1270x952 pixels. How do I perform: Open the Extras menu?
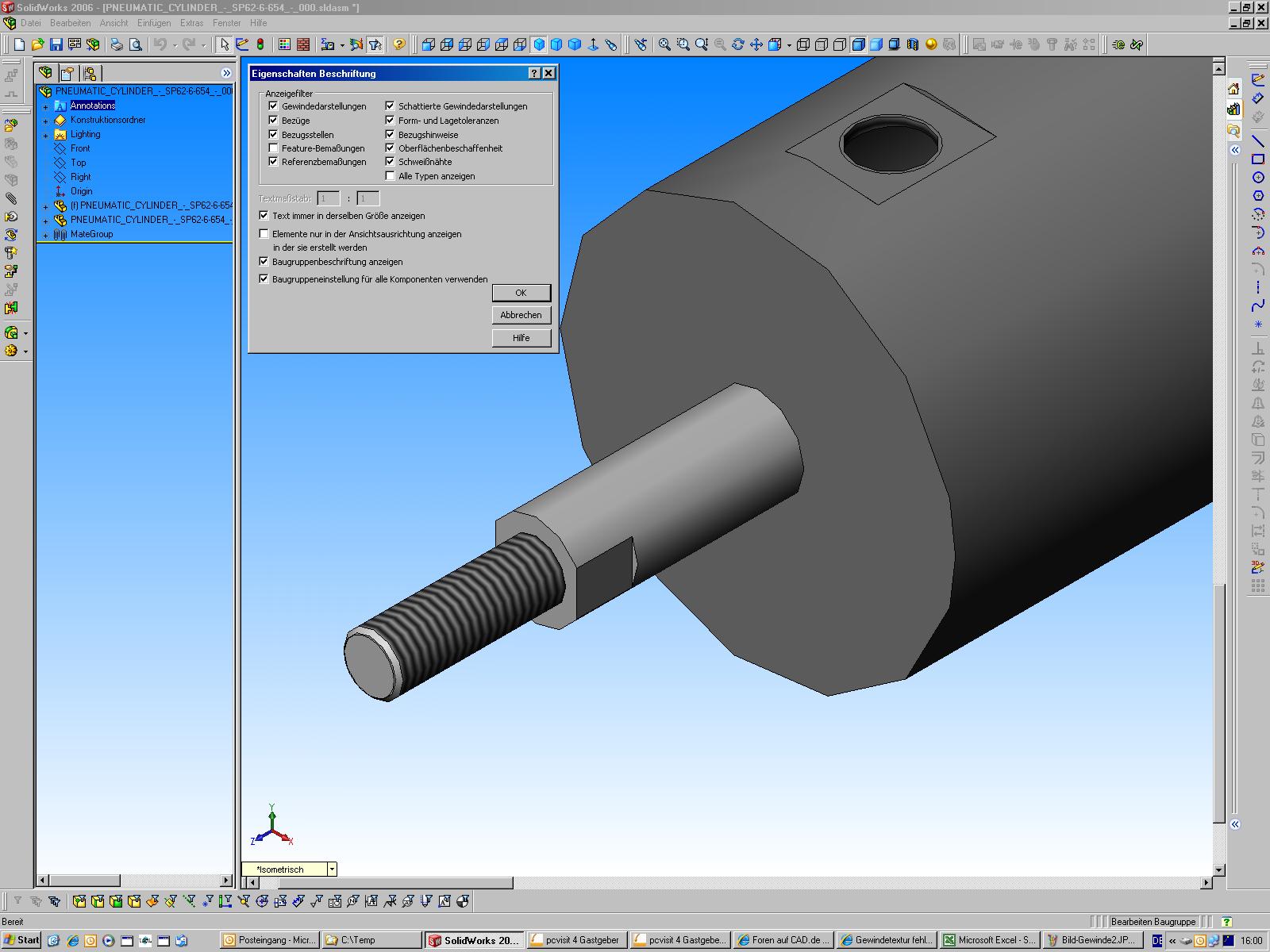[x=191, y=23]
